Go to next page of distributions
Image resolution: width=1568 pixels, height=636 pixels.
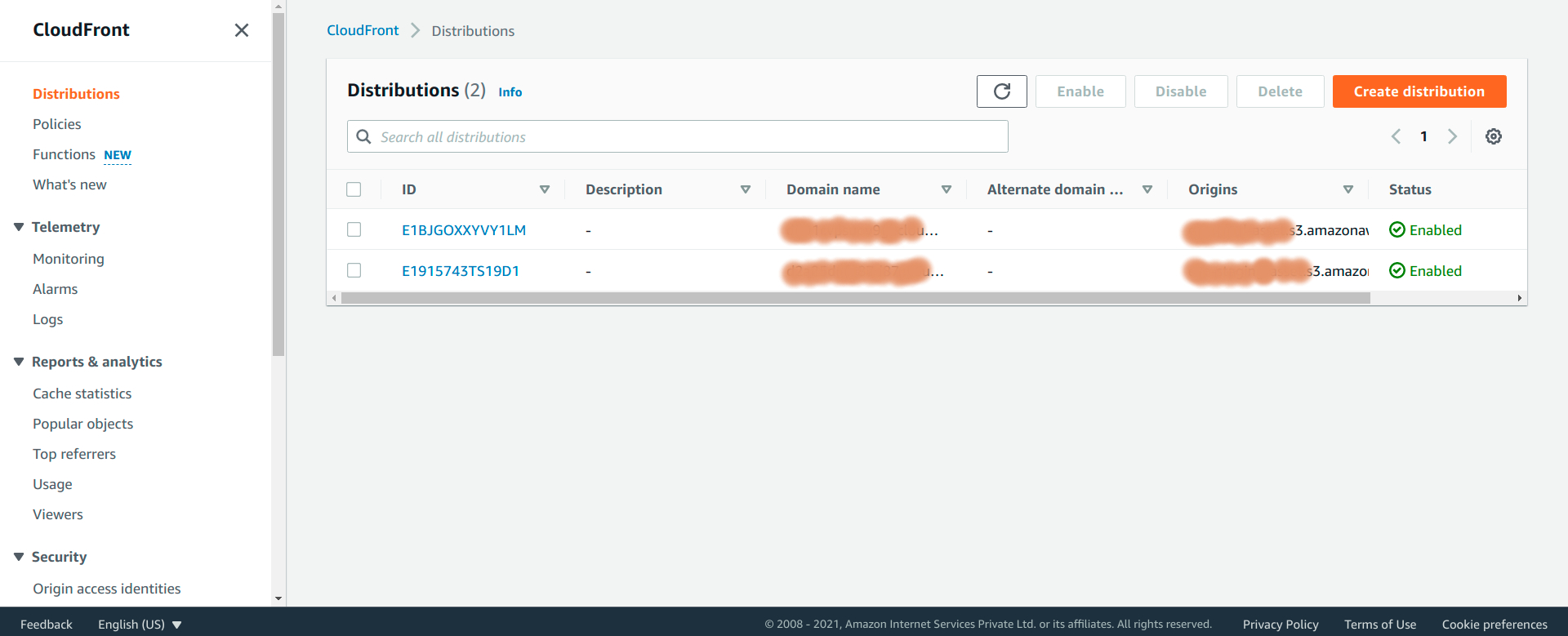(1452, 136)
